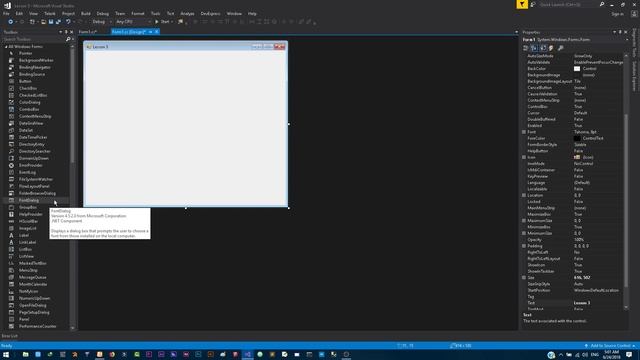Pin the Toolbox panel auto-hide icon
Viewport: 640px width, 360px height.
(66, 32)
